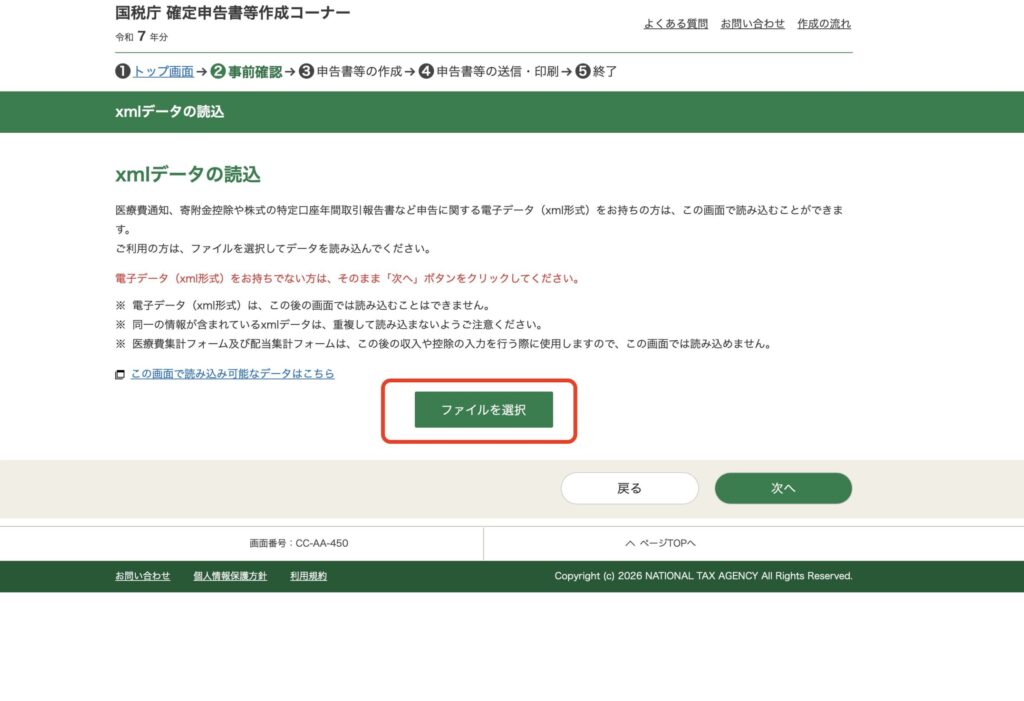Viewport: 1024px width, 701px height.
Task: Open the よくある質問 link
Action: [675, 24]
